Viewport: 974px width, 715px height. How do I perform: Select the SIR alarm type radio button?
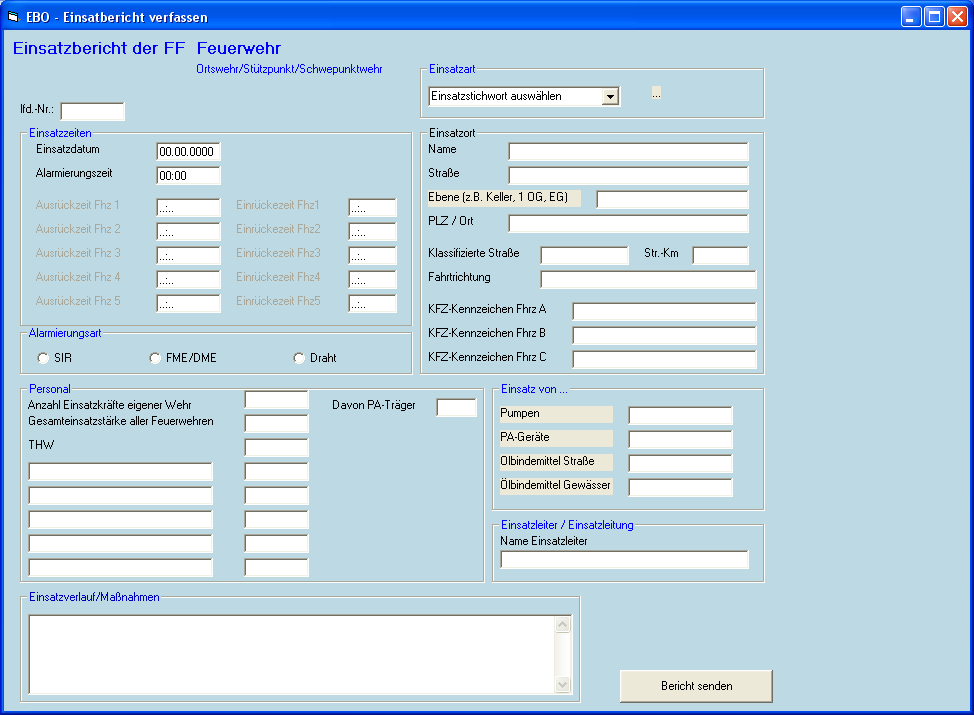(x=43, y=358)
